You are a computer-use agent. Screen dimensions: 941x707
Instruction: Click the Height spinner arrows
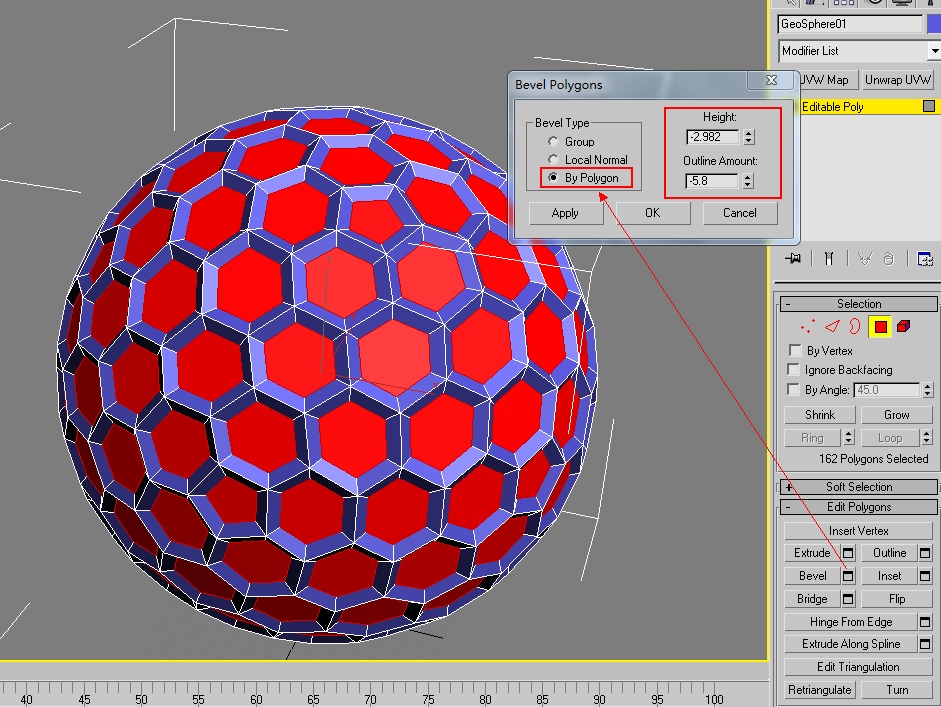748,137
